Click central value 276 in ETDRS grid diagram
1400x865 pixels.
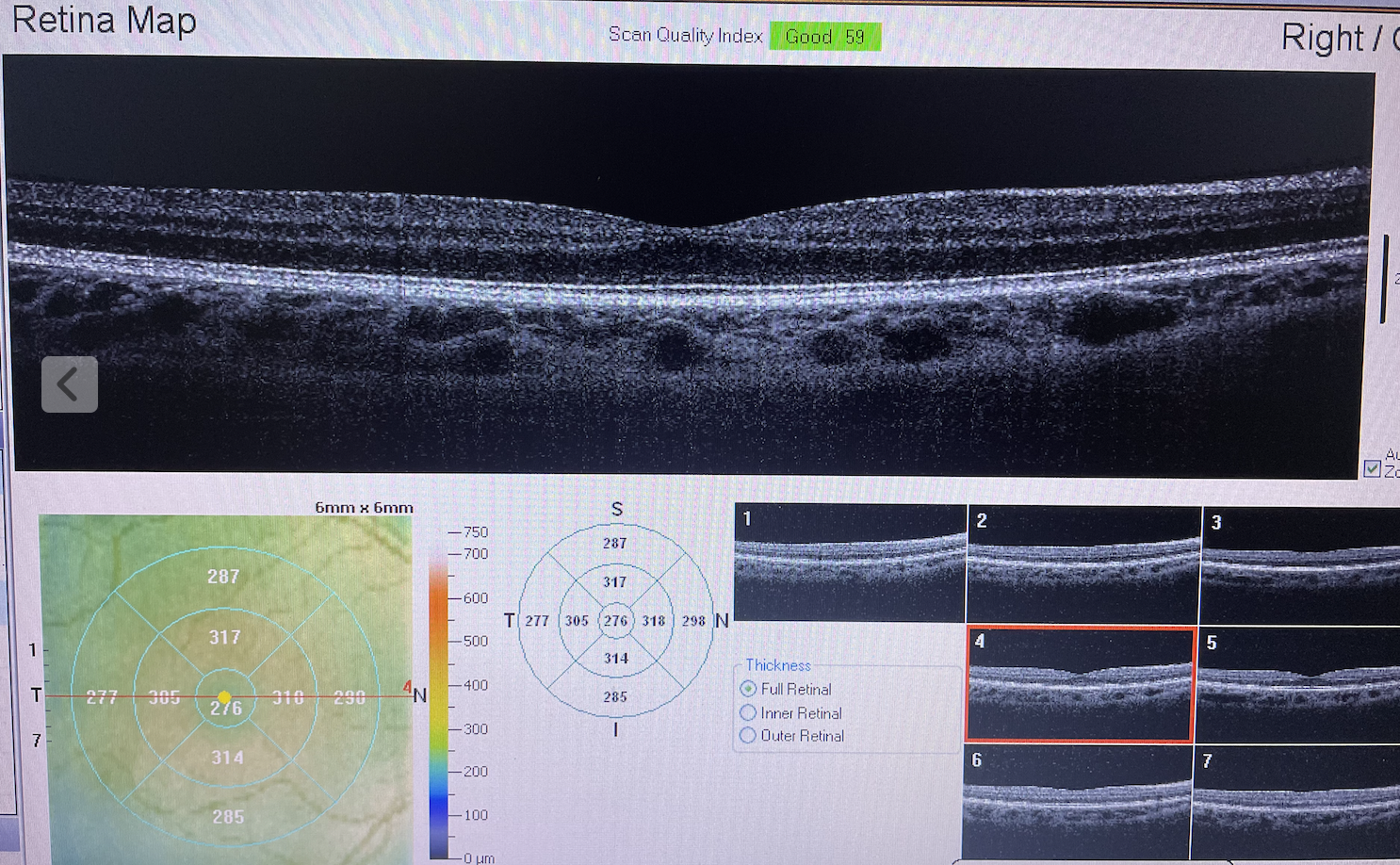[615, 620]
